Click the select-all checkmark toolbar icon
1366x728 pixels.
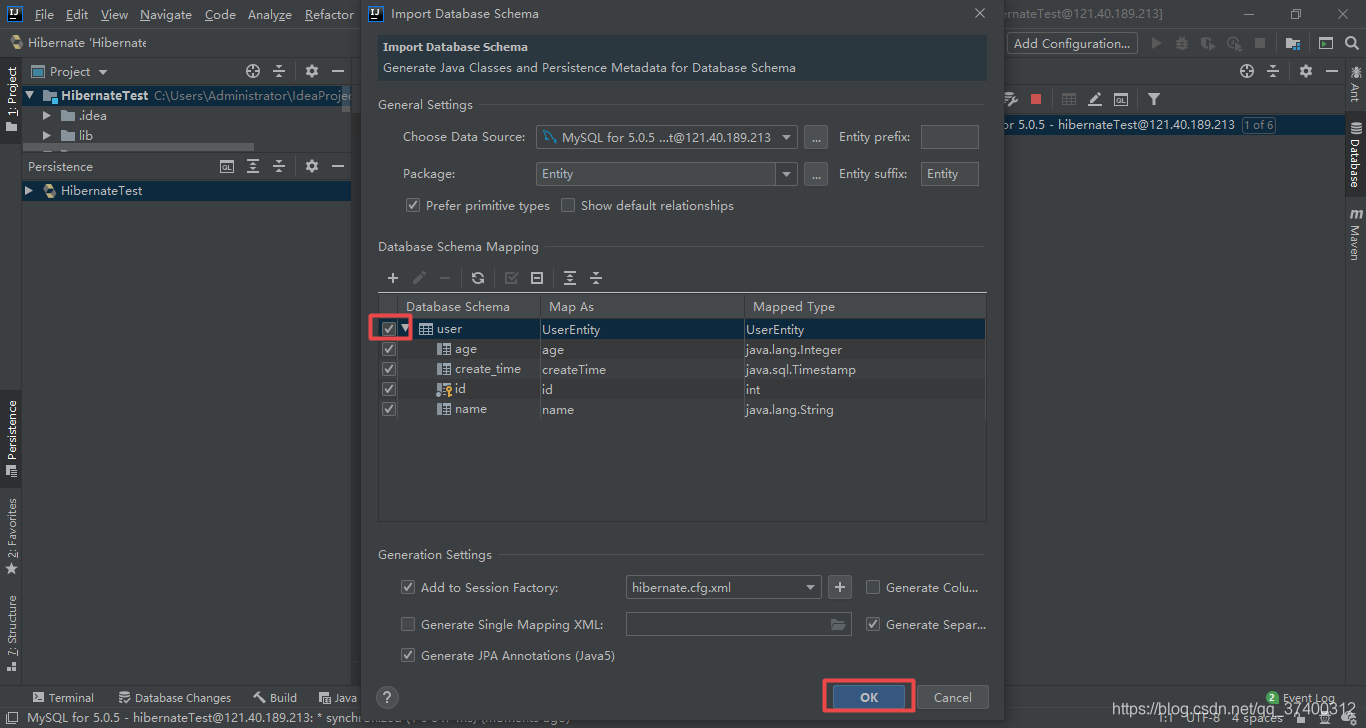(x=511, y=278)
